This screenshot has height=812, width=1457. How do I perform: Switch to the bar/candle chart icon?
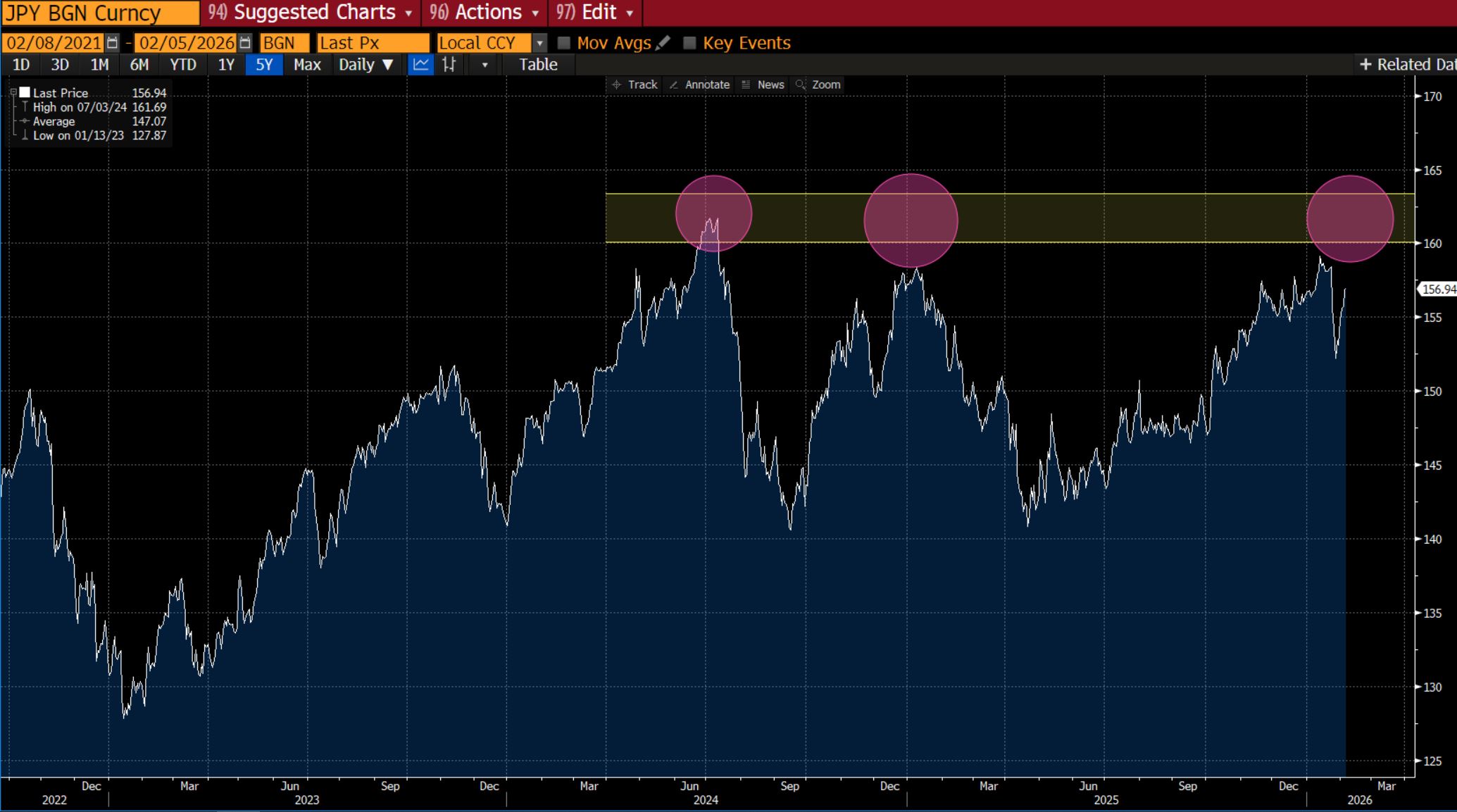pyautogui.click(x=449, y=65)
